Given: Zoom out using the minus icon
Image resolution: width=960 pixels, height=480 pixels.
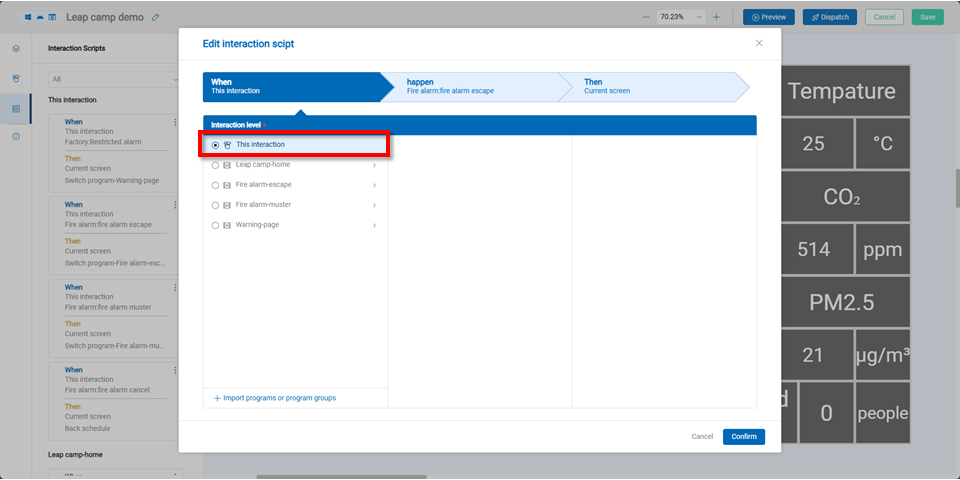Looking at the screenshot, I should (646, 17).
